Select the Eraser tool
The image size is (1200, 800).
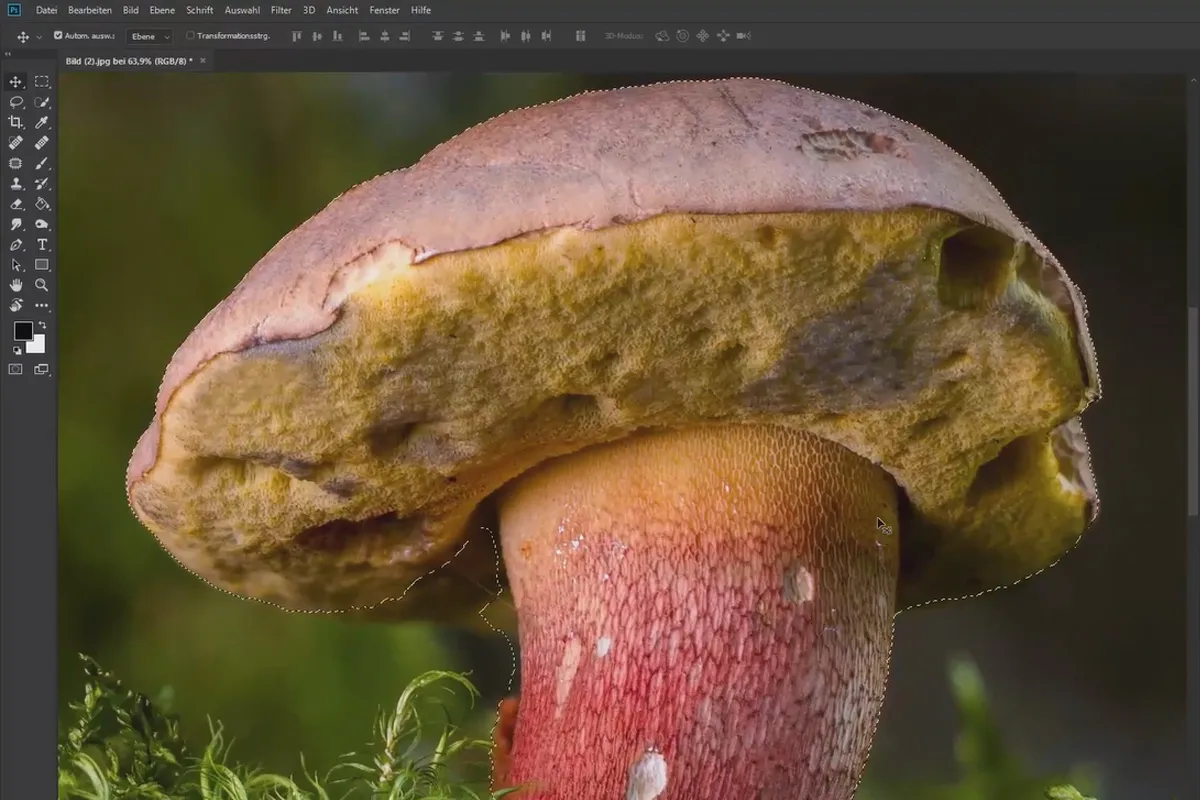click(x=16, y=204)
